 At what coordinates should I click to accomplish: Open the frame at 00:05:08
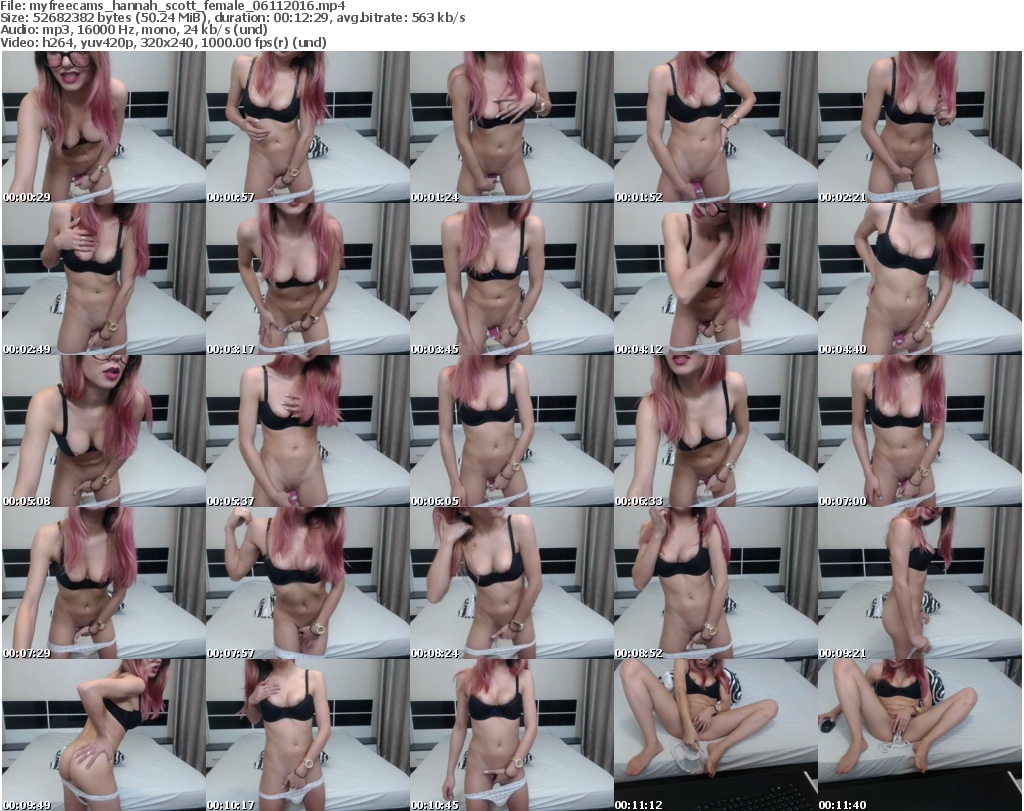103,431
